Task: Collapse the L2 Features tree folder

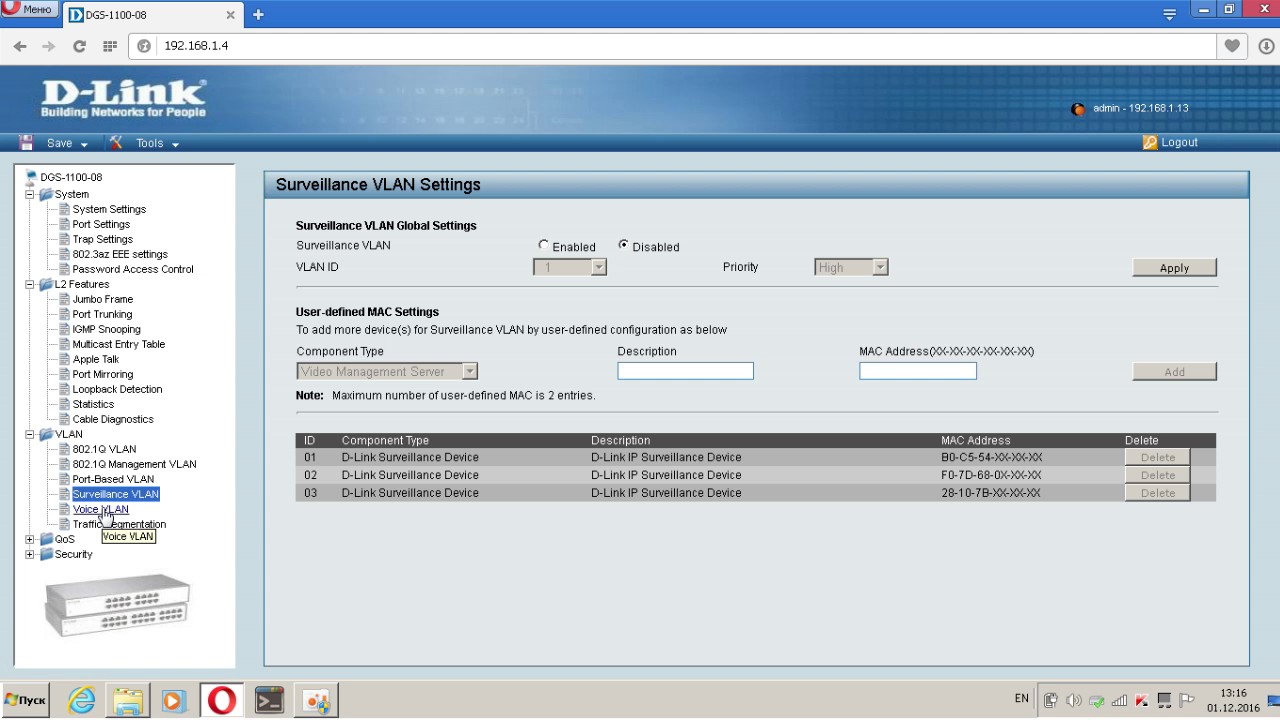Action: pos(30,284)
